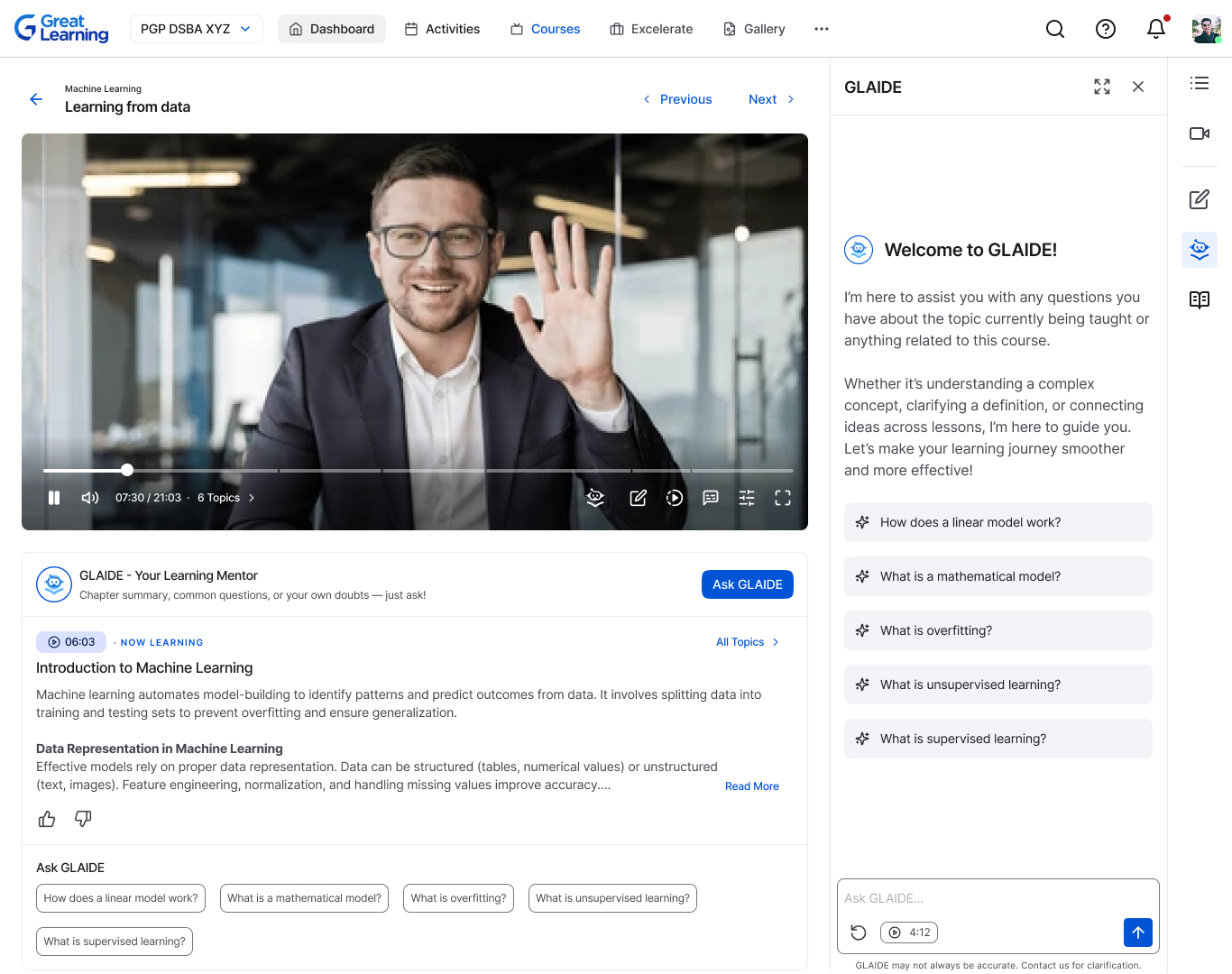The width and height of the screenshot is (1232, 974).
Task: Click the help question mark icon
Action: click(1105, 29)
